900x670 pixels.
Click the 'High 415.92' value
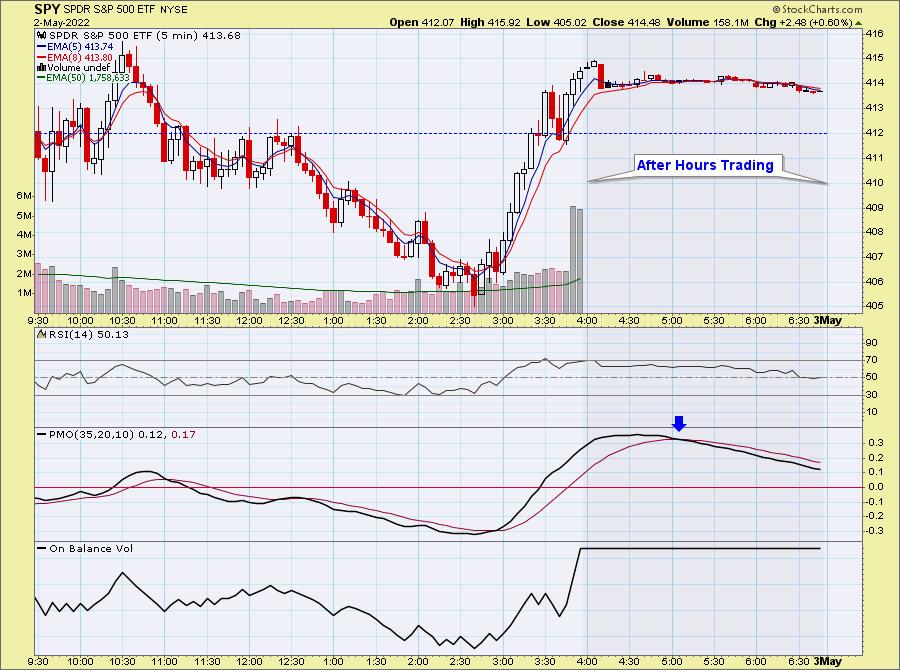tap(490, 22)
